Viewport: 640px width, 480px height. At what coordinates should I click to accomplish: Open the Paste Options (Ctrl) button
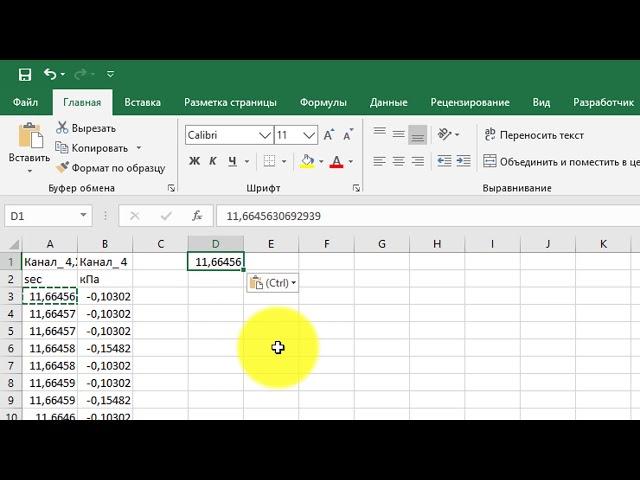(273, 283)
